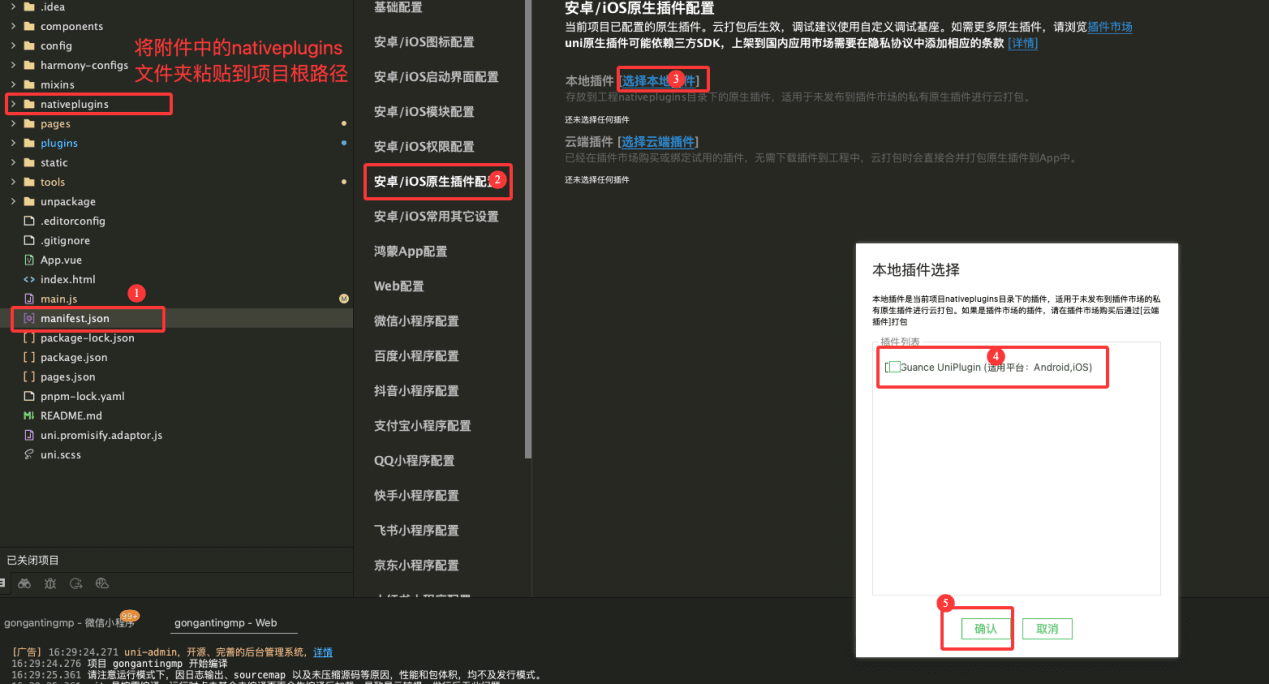The image size is (1269, 684).
Task: Open the 微信小程序配置 section
Action: [x=417, y=321]
